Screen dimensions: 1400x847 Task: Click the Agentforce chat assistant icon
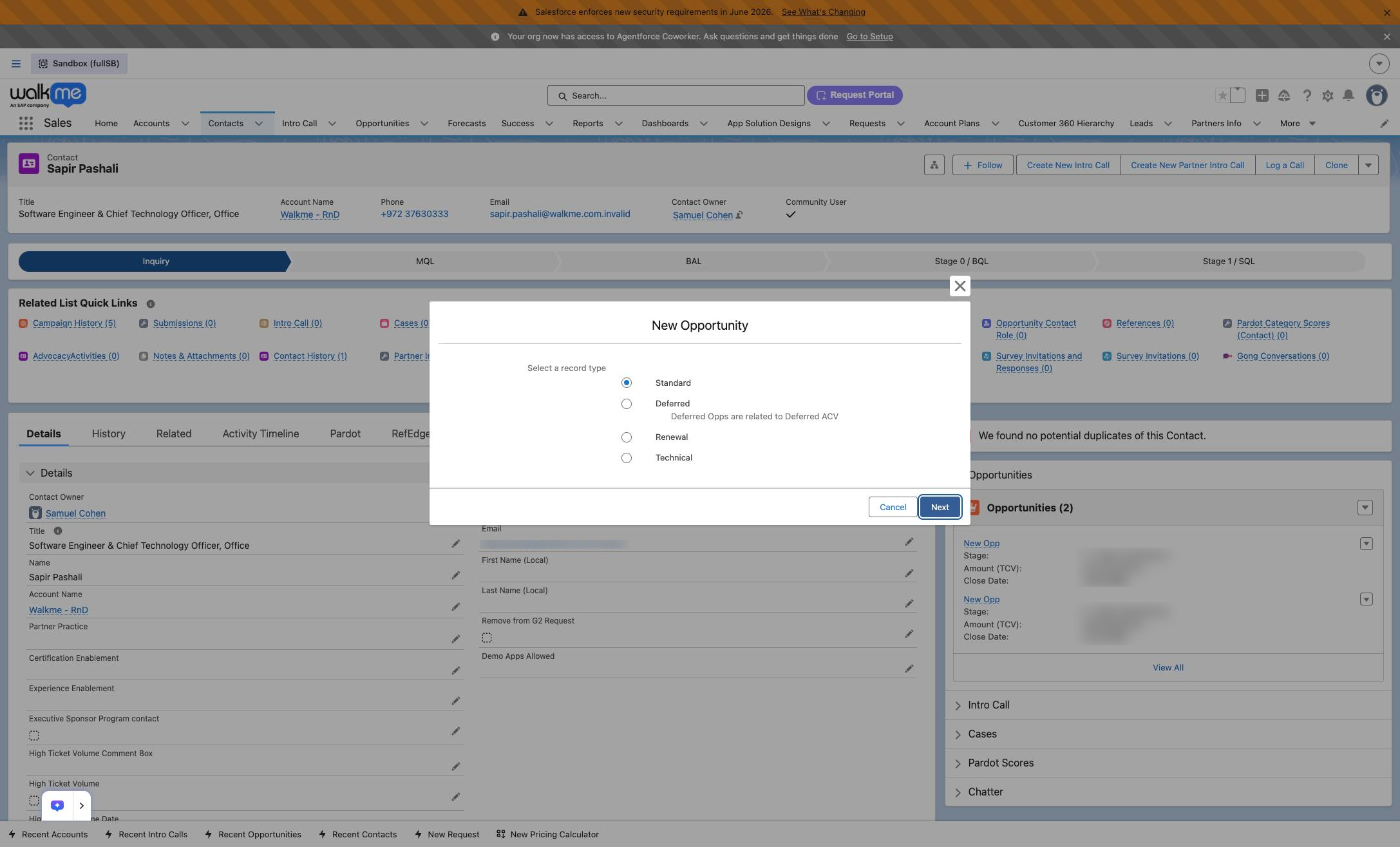[57, 806]
